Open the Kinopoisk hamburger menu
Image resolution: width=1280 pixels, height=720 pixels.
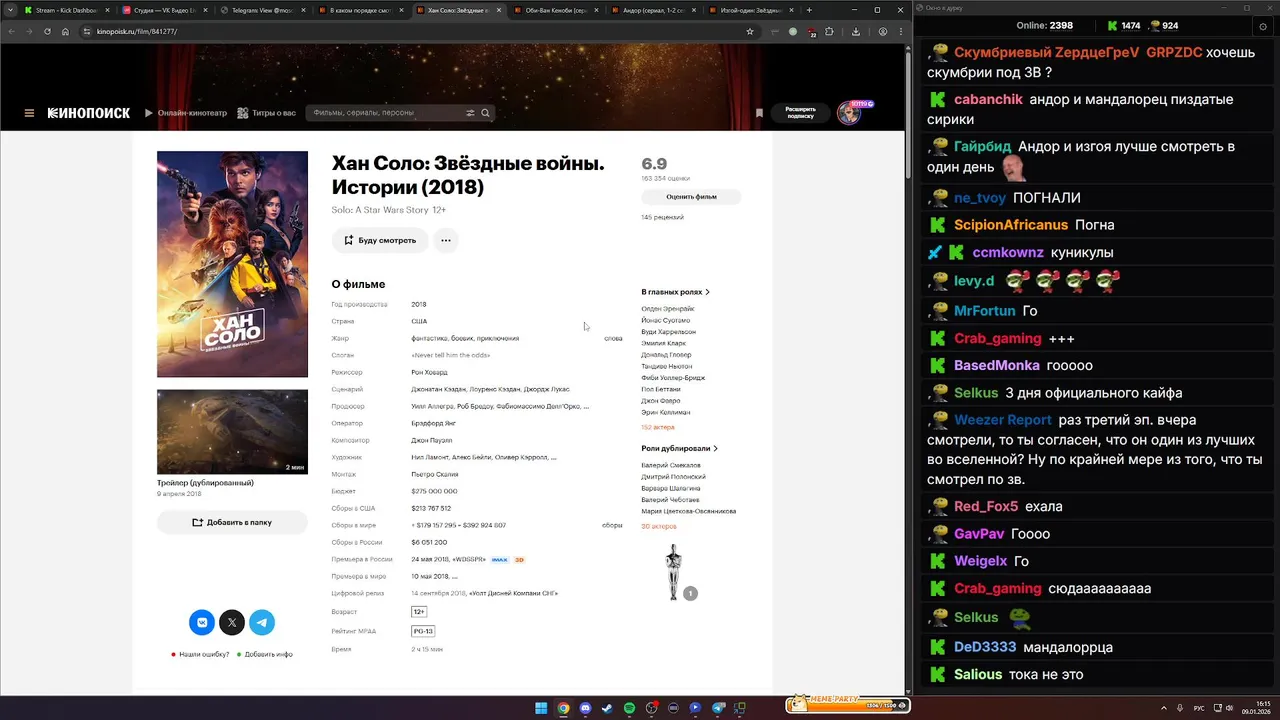pos(29,113)
